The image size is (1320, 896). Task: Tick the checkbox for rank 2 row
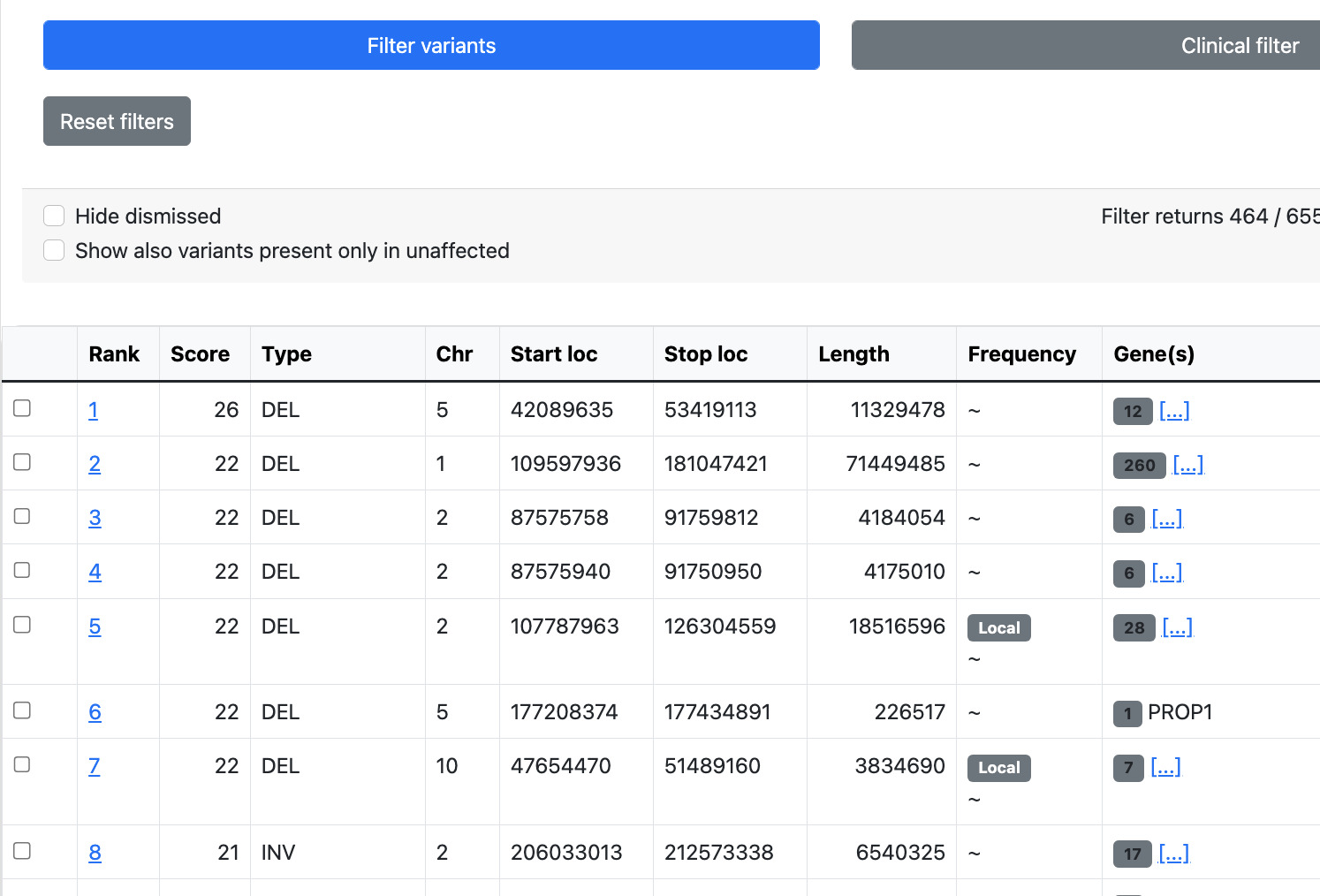(22, 461)
